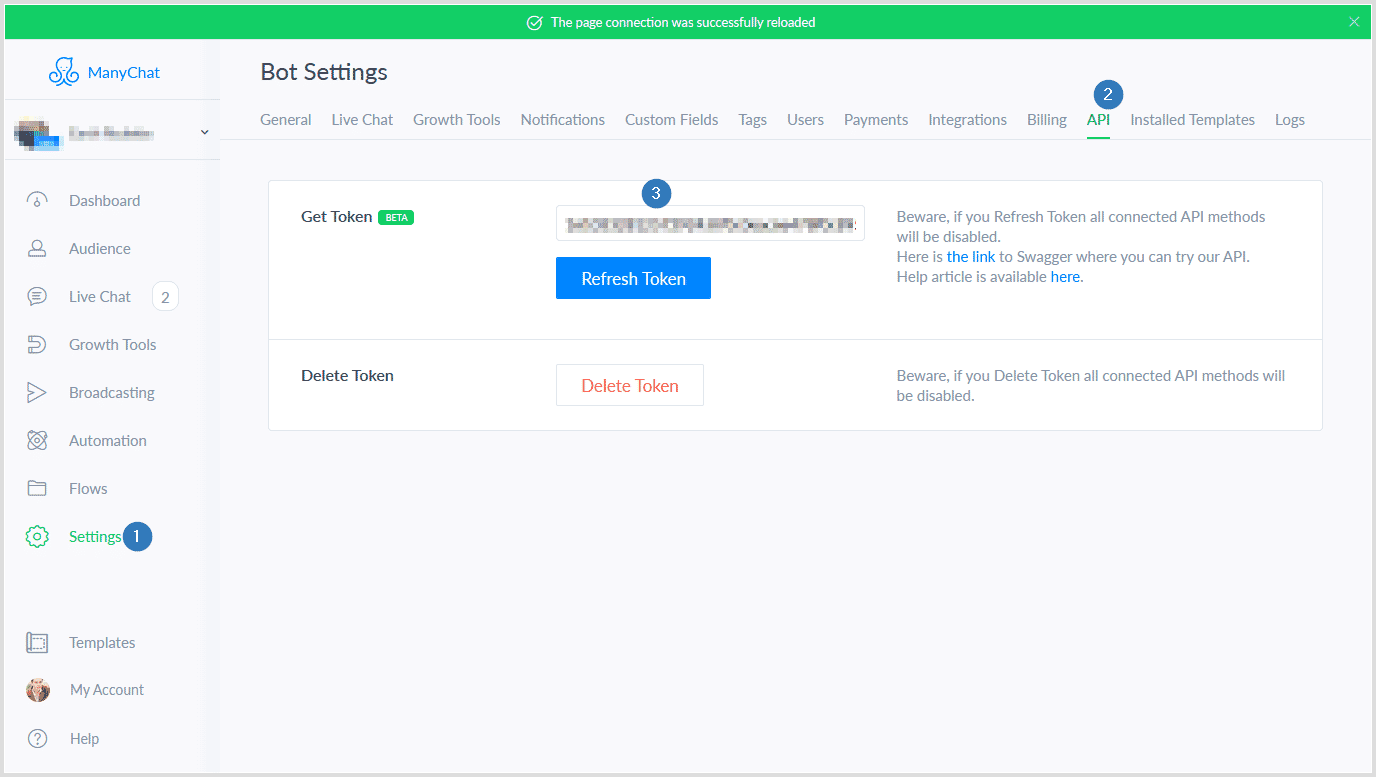Screen dimensions: 1376x777
Task: Expand the page account dropdown chevron
Action: click(x=204, y=132)
